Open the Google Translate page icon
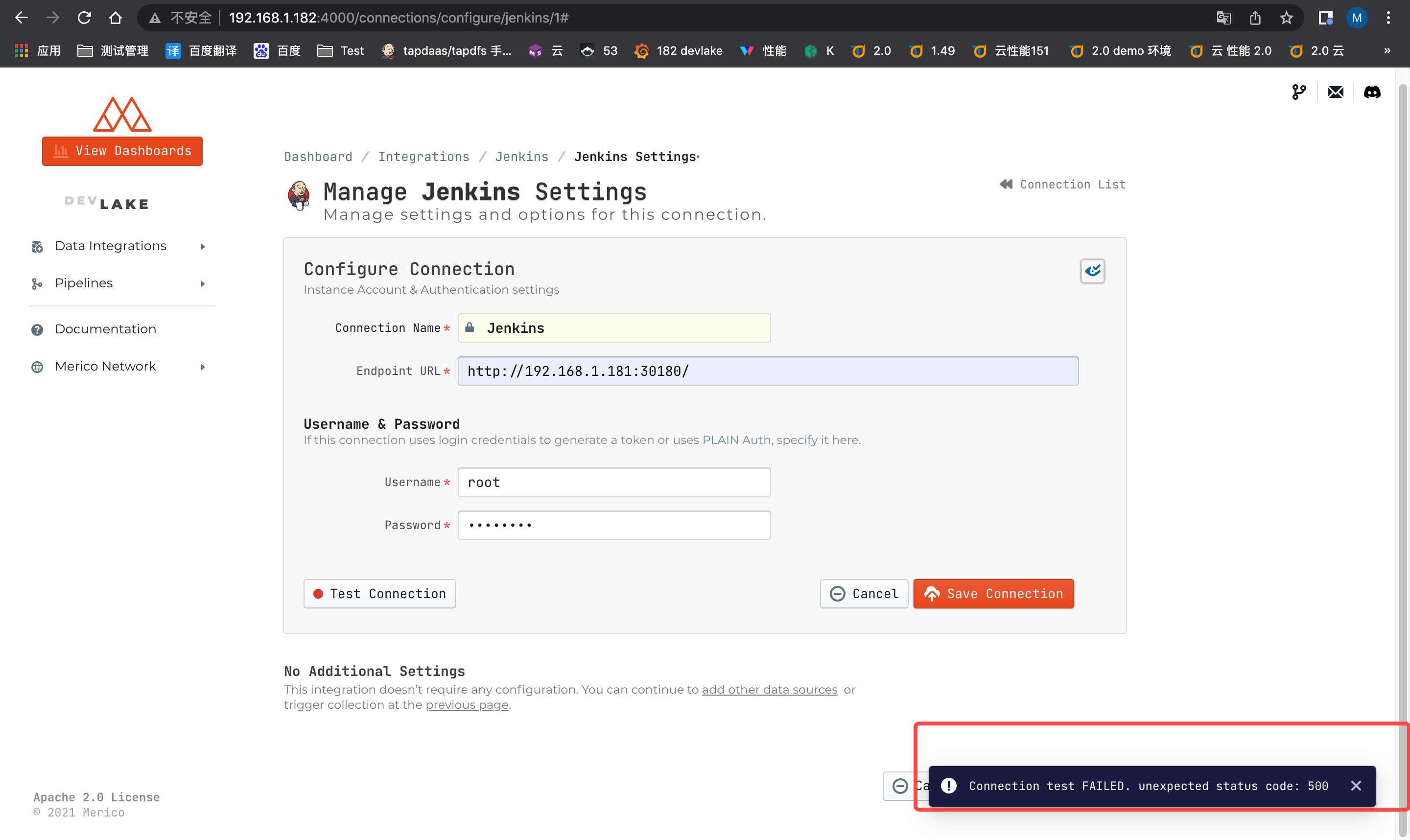1410x840 pixels. pyautogui.click(x=1224, y=18)
